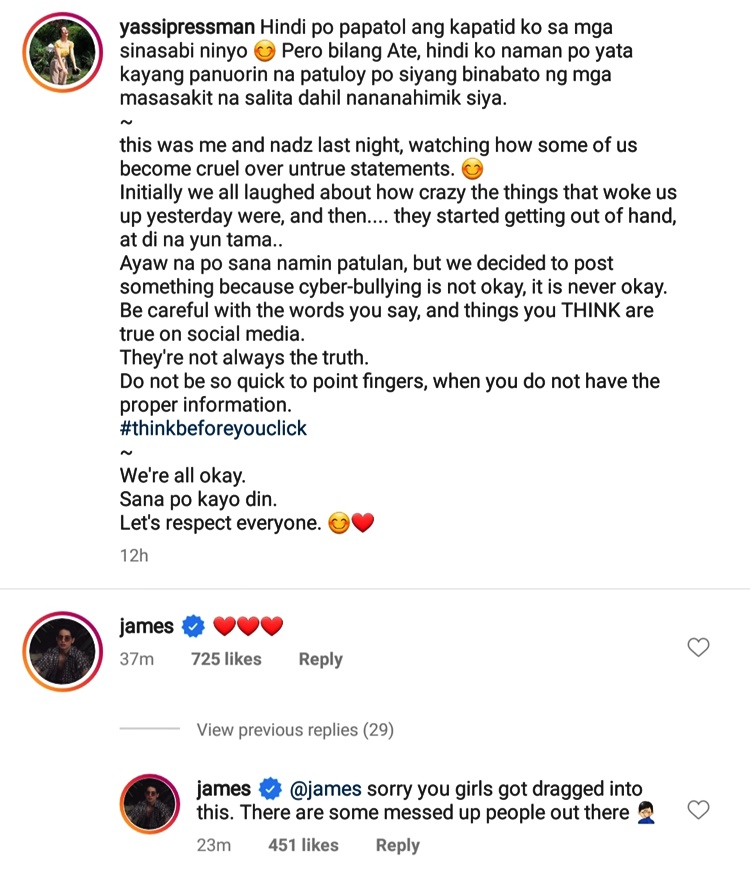Tap the james username on the hearts comment
This screenshot has height=886, width=750.
tap(146, 627)
